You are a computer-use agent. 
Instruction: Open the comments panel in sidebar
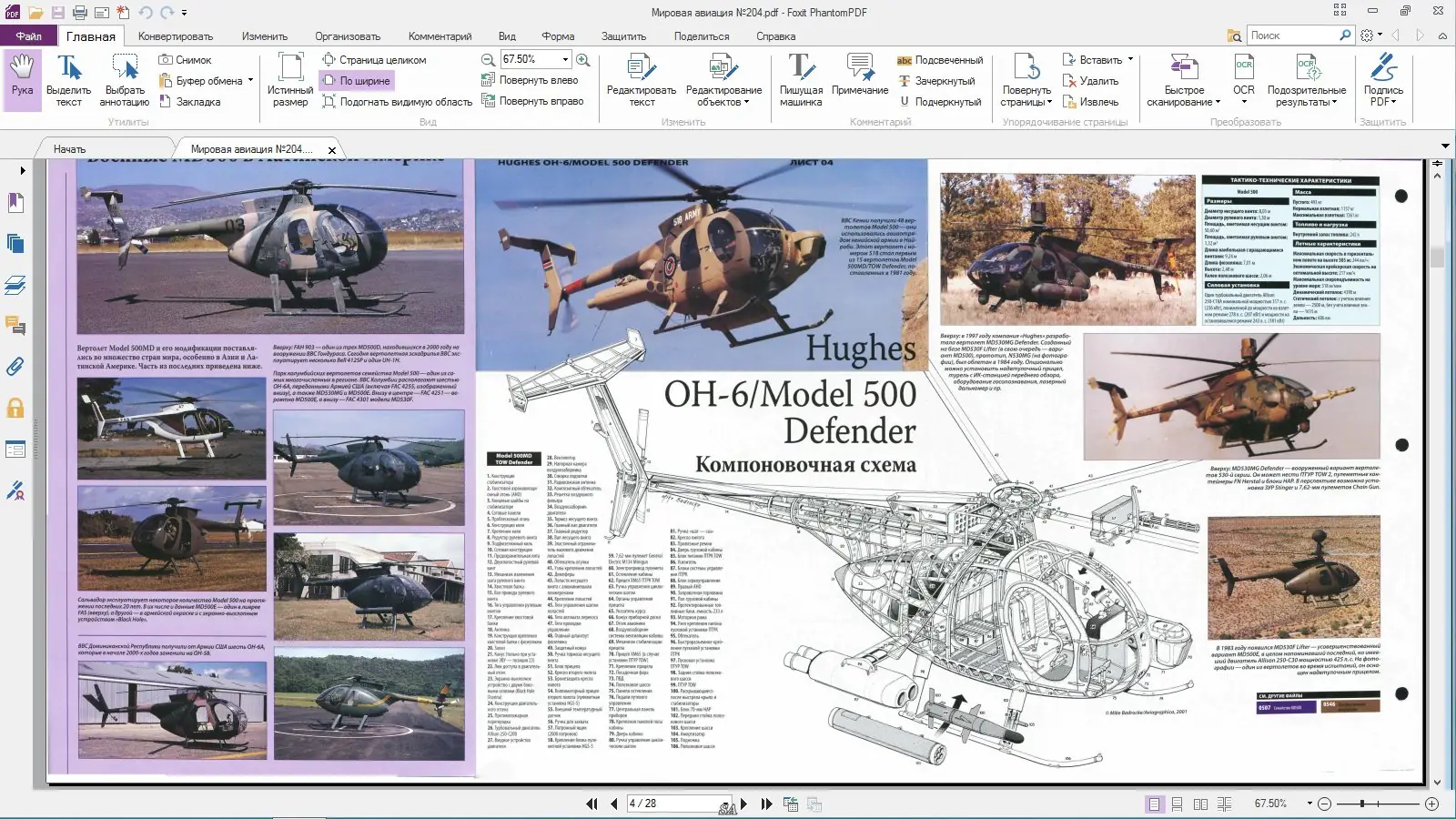15,326
